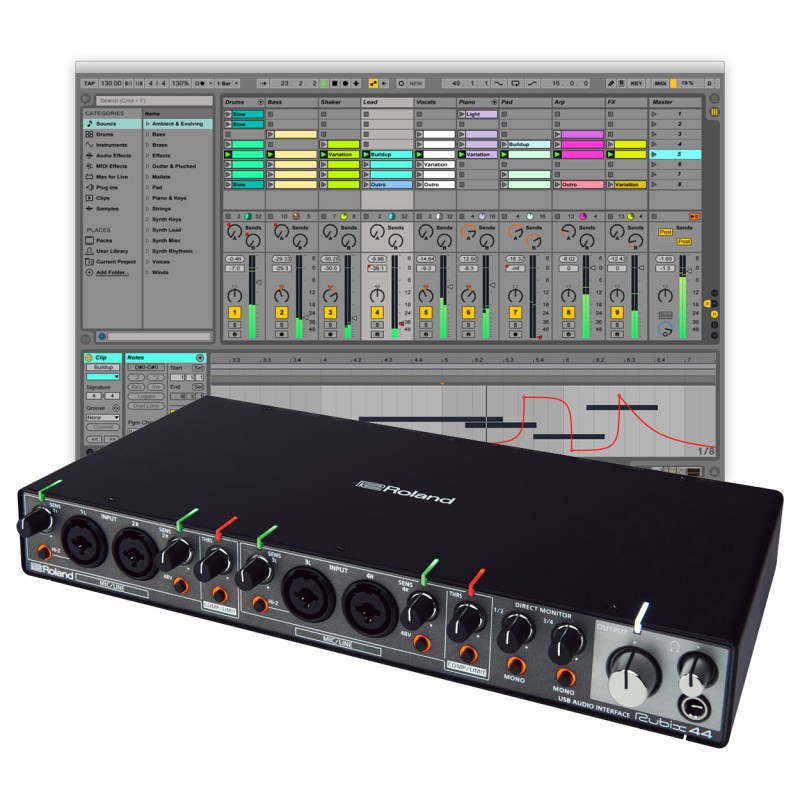The height and width of the screenshot is (800, 800).
Task: Solo the Pad track with S button
Action: [x=515, y=325]
